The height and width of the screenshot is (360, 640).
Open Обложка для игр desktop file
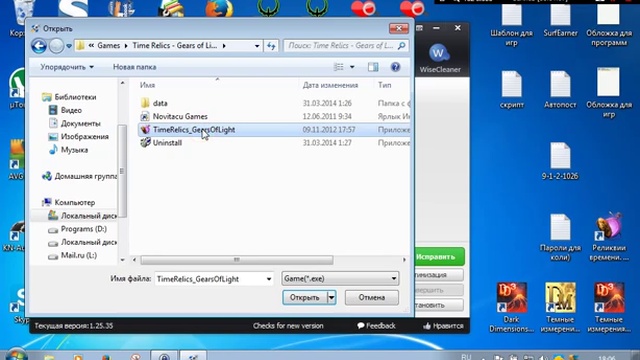coord(609,93)
